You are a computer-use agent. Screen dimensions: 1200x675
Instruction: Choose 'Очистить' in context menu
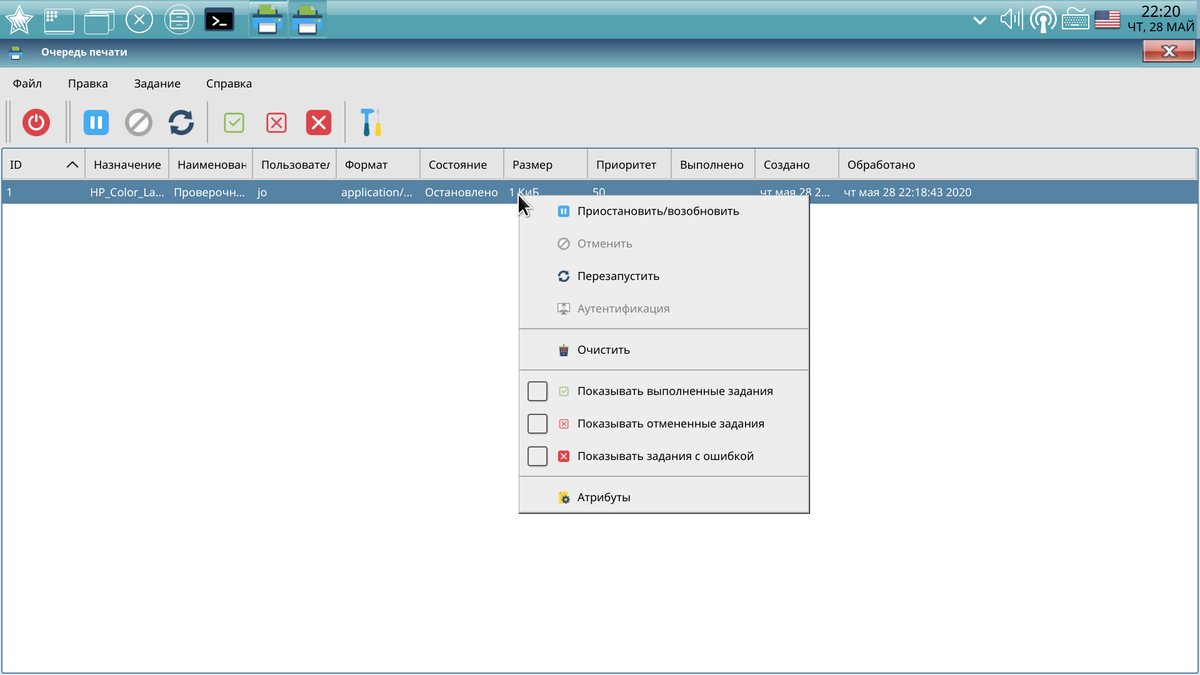(x=664, y=350)
